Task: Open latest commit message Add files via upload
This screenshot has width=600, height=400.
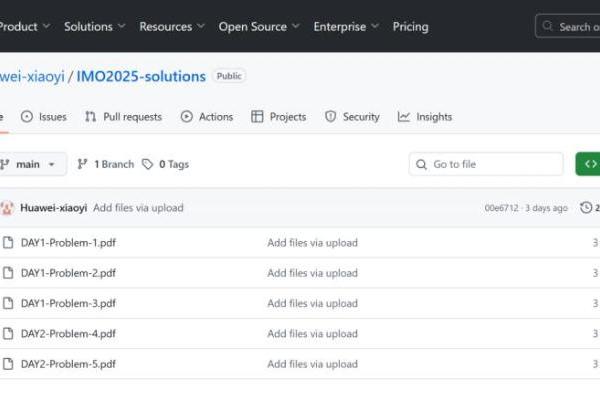Action: [x=138, y=208]
